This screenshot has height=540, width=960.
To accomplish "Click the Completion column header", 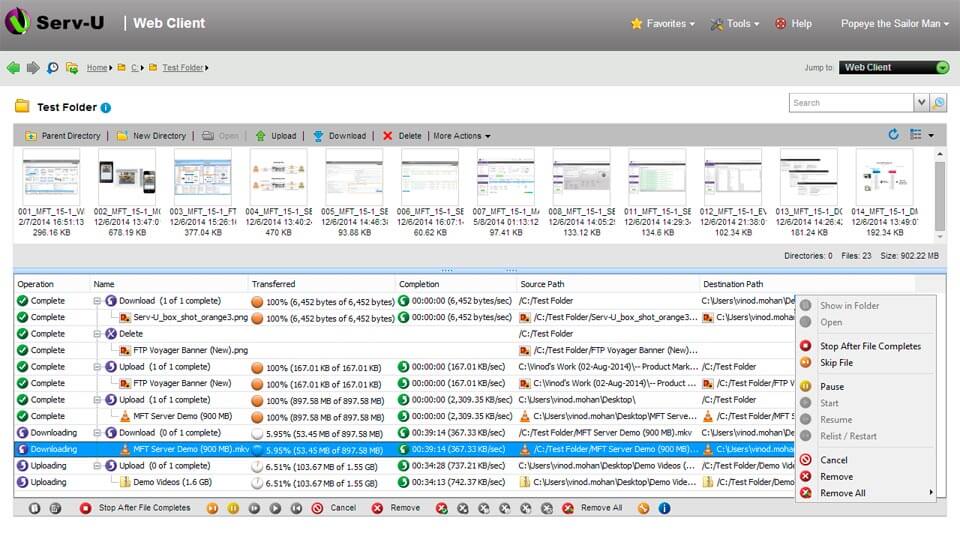I will tap(419, 284).
